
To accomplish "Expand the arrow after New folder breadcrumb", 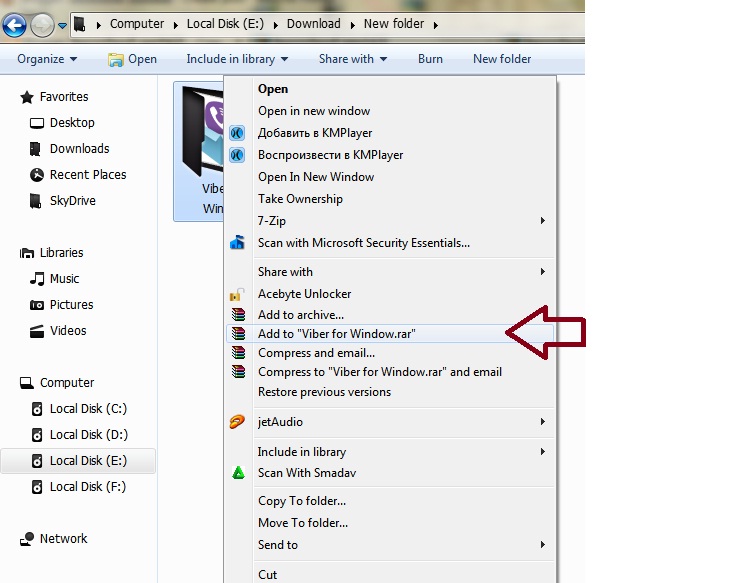I will click(x=436, y=25).
